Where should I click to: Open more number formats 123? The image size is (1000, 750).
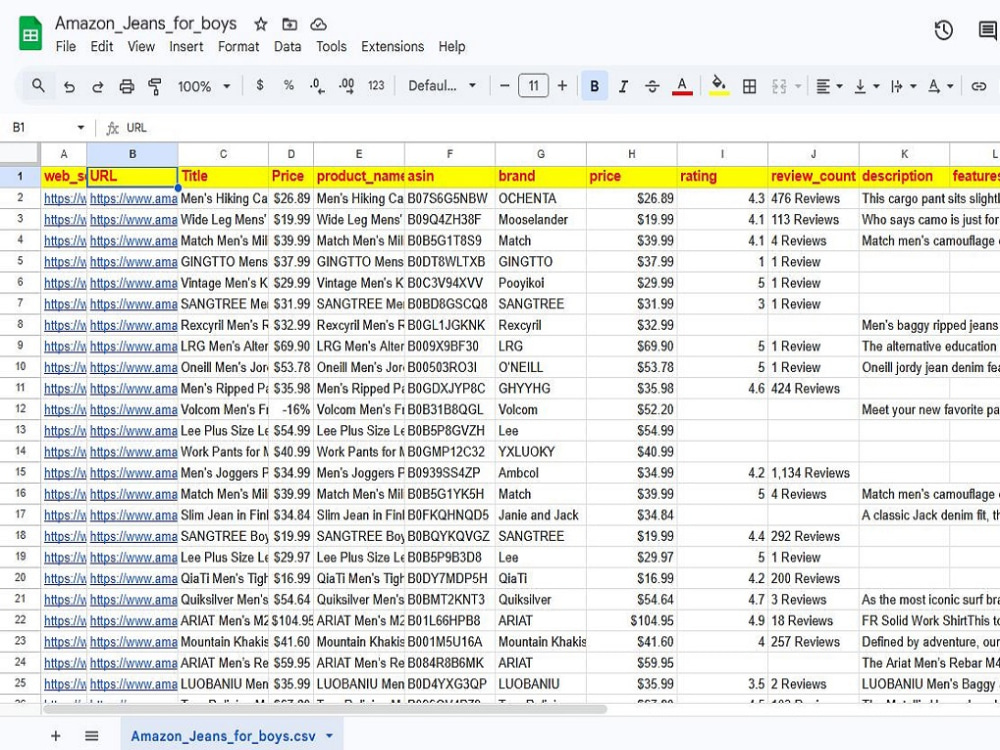click(376, 85)
